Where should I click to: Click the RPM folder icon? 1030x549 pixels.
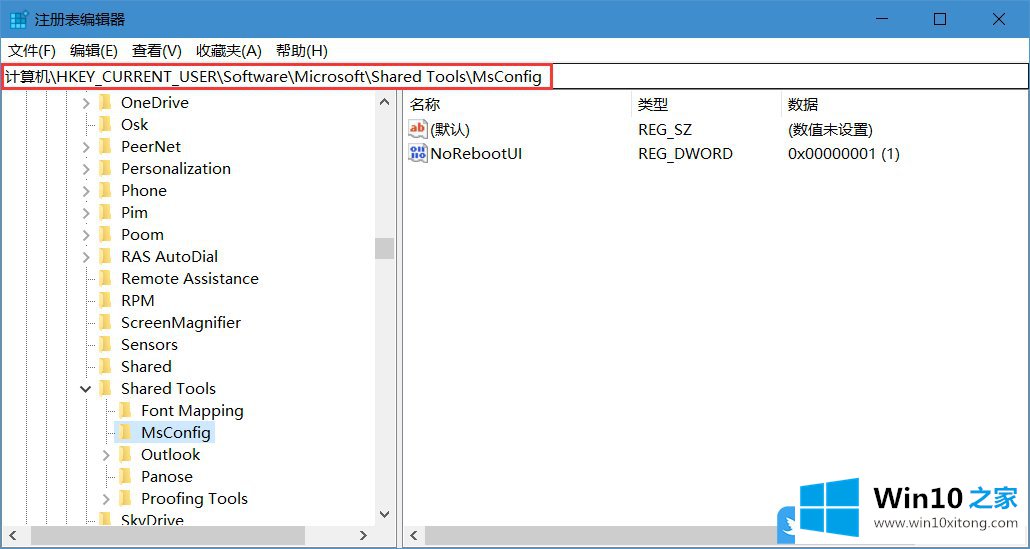click(105, 301)
